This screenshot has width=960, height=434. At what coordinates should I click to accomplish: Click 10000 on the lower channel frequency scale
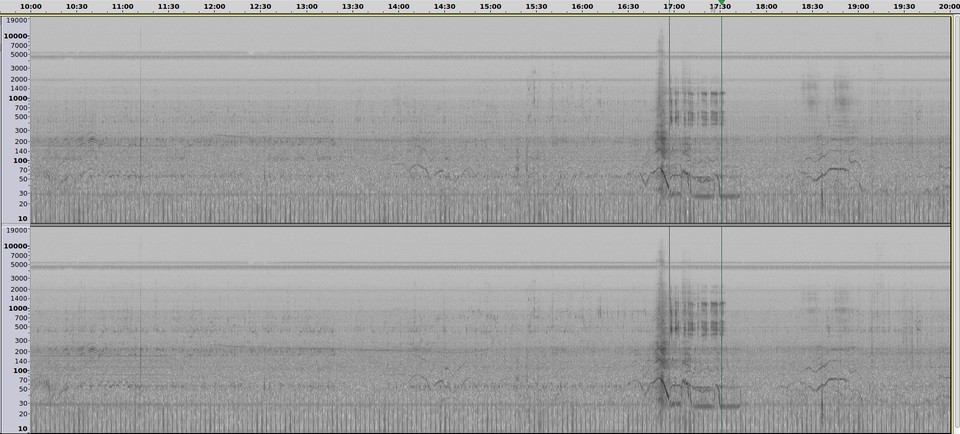click(17, 246)
